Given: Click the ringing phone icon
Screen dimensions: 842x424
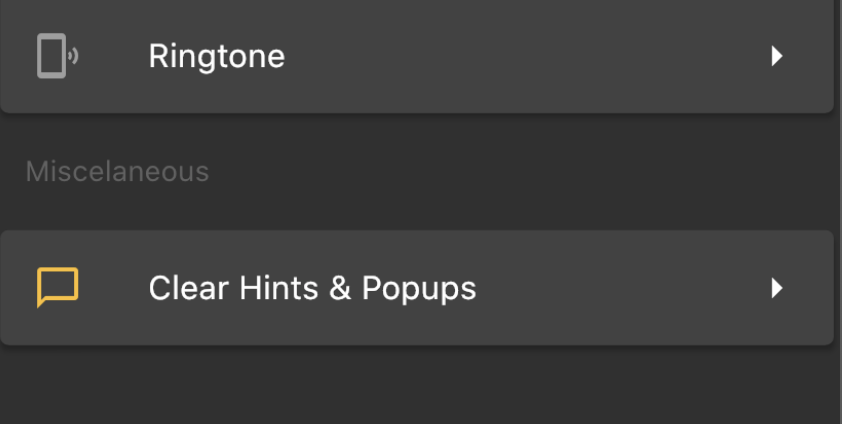Looking at the screenshot, I should click(57, 56).
